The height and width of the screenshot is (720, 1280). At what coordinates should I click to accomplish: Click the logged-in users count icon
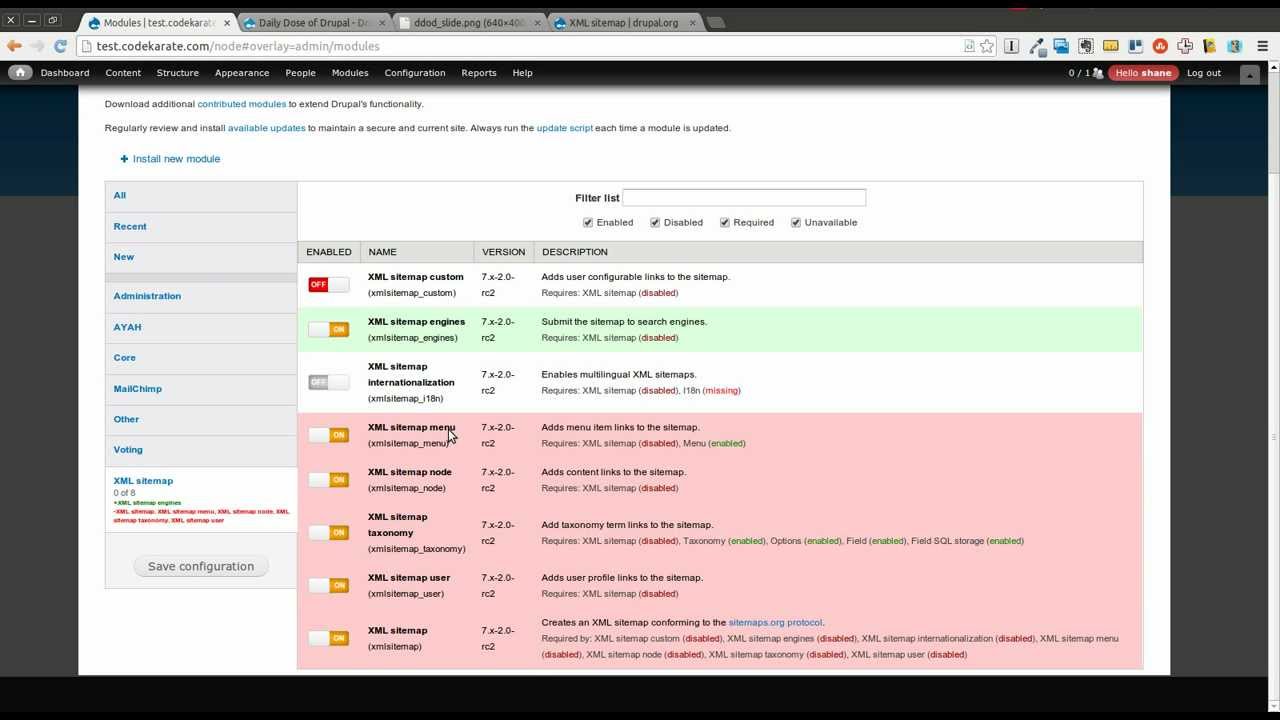click(x=1098, y=73)
